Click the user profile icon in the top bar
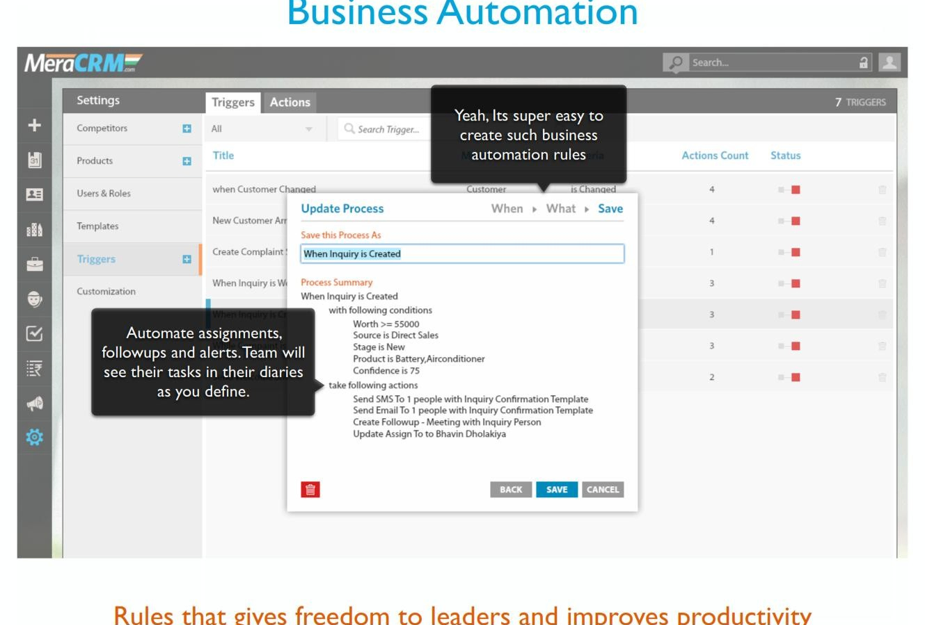Viewport: 925px width, 625px height. point(888,62)
